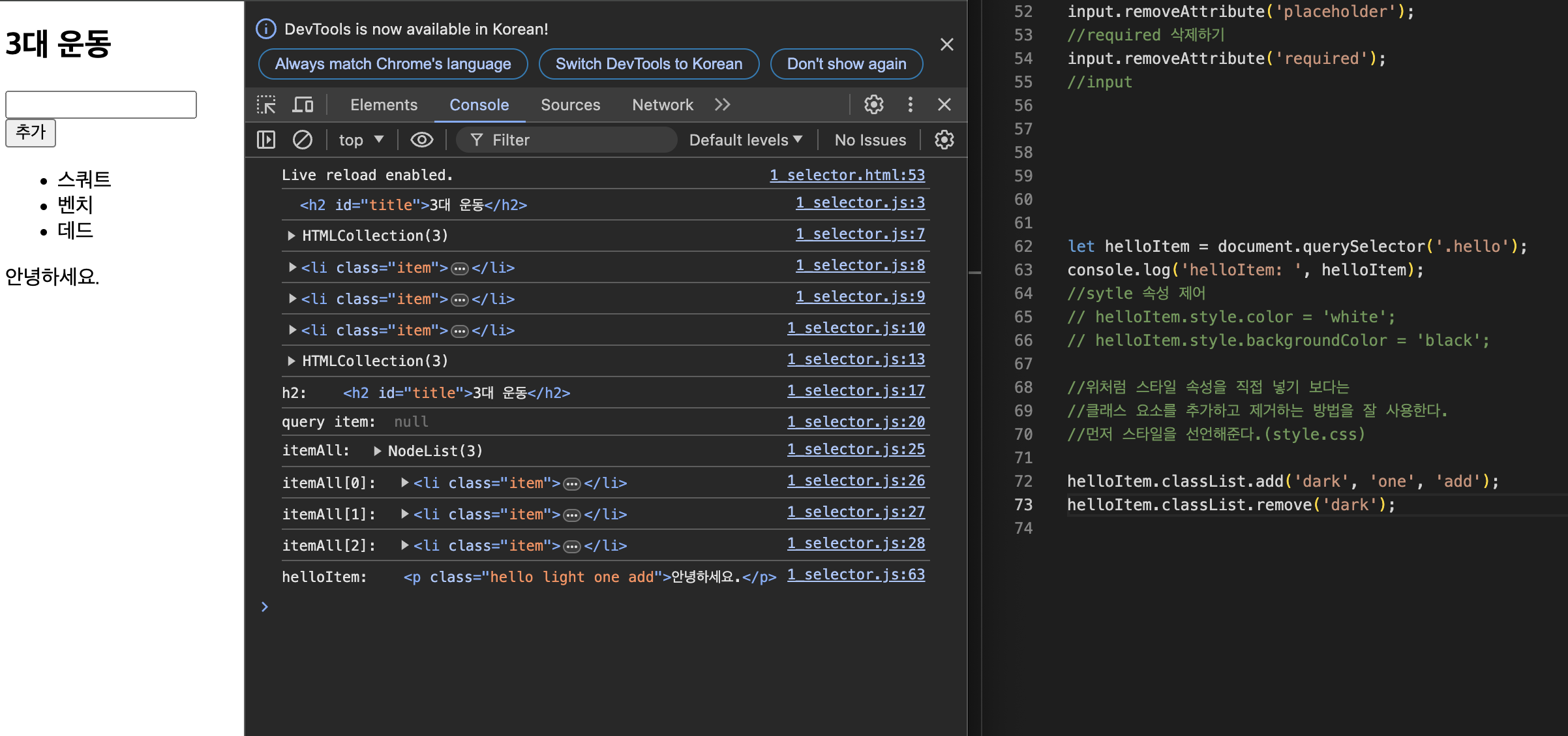Screen dimensions: 1568x736
Task: Open DevTools settings gear icon
Action: (873, 104)
